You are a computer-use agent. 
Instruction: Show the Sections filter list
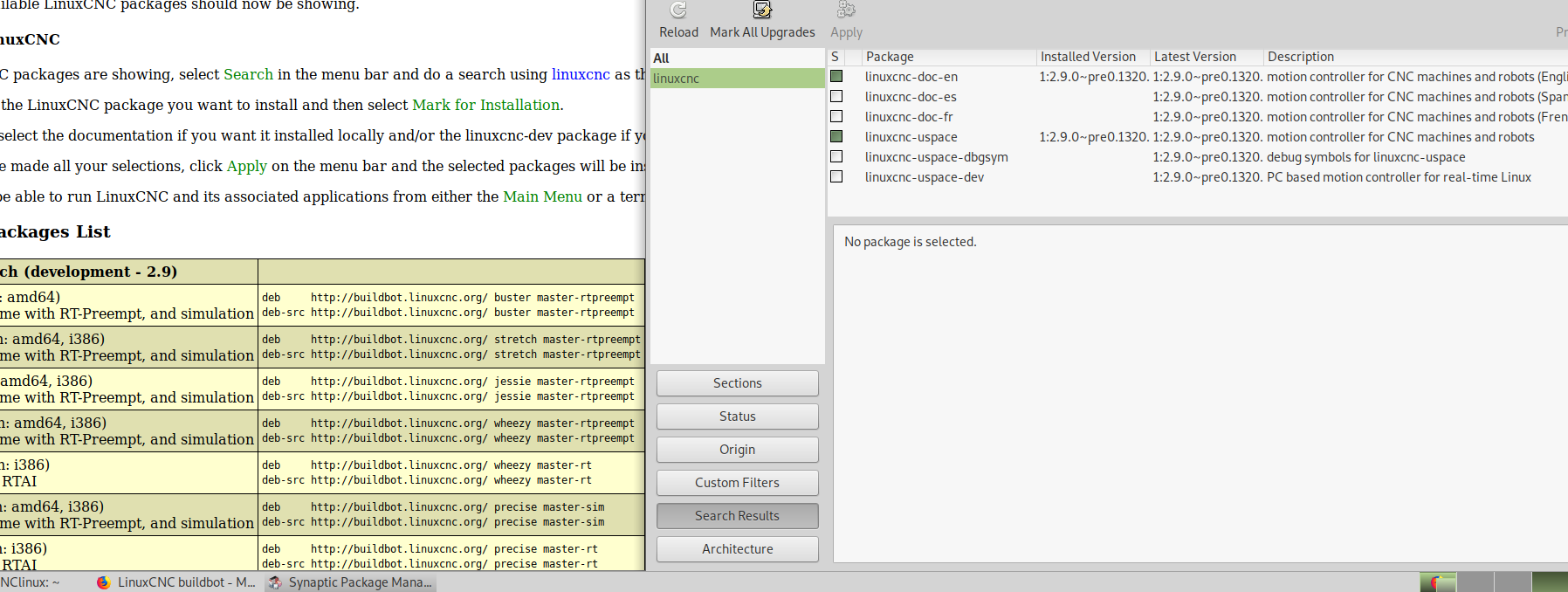(738, 383)
